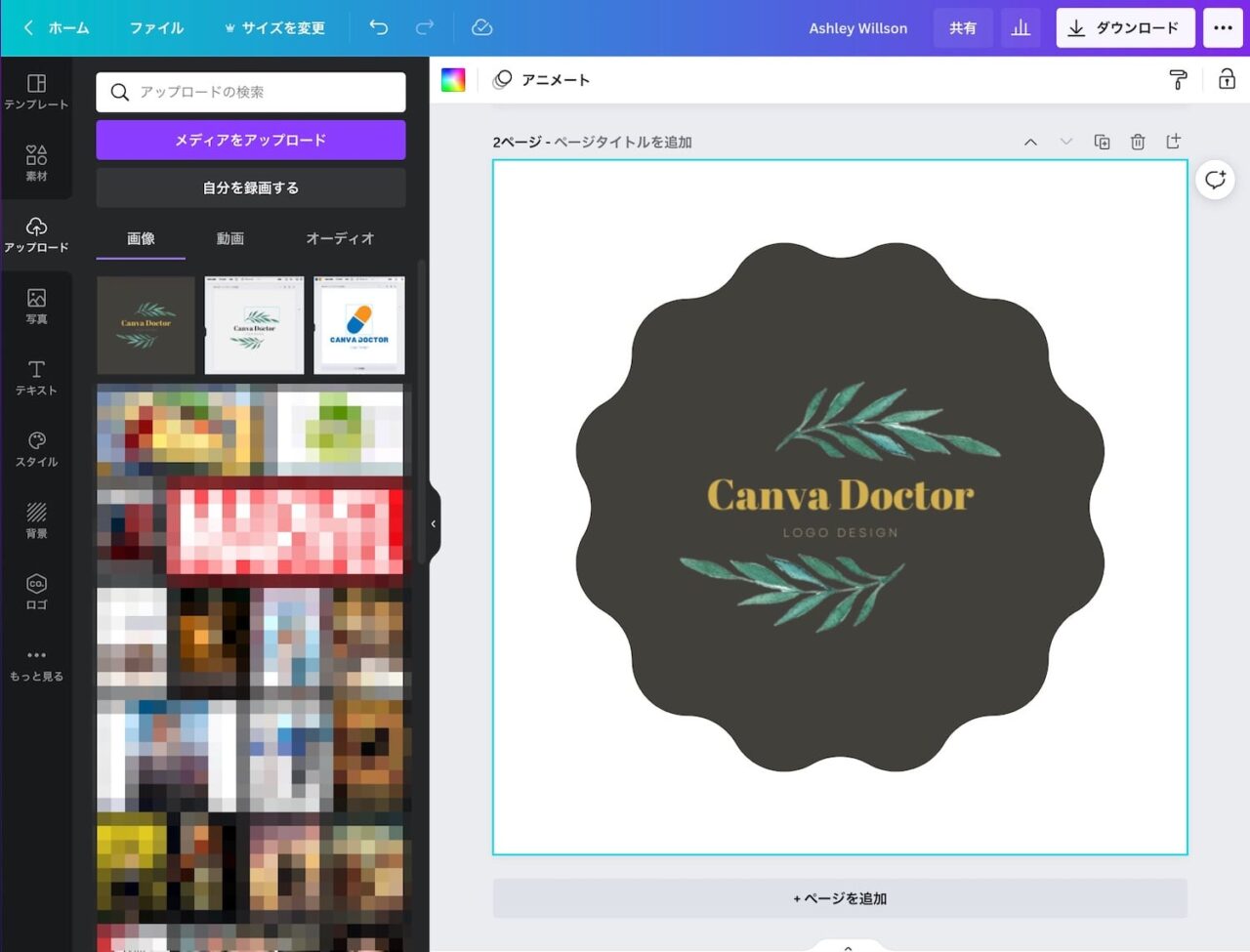Click the uploads search field

(251, 92)
